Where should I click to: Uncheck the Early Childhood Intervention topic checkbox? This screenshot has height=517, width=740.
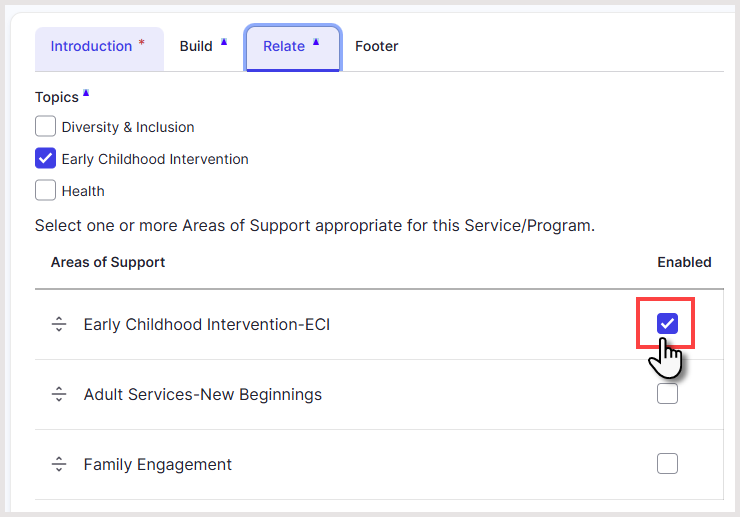[45, 159]
